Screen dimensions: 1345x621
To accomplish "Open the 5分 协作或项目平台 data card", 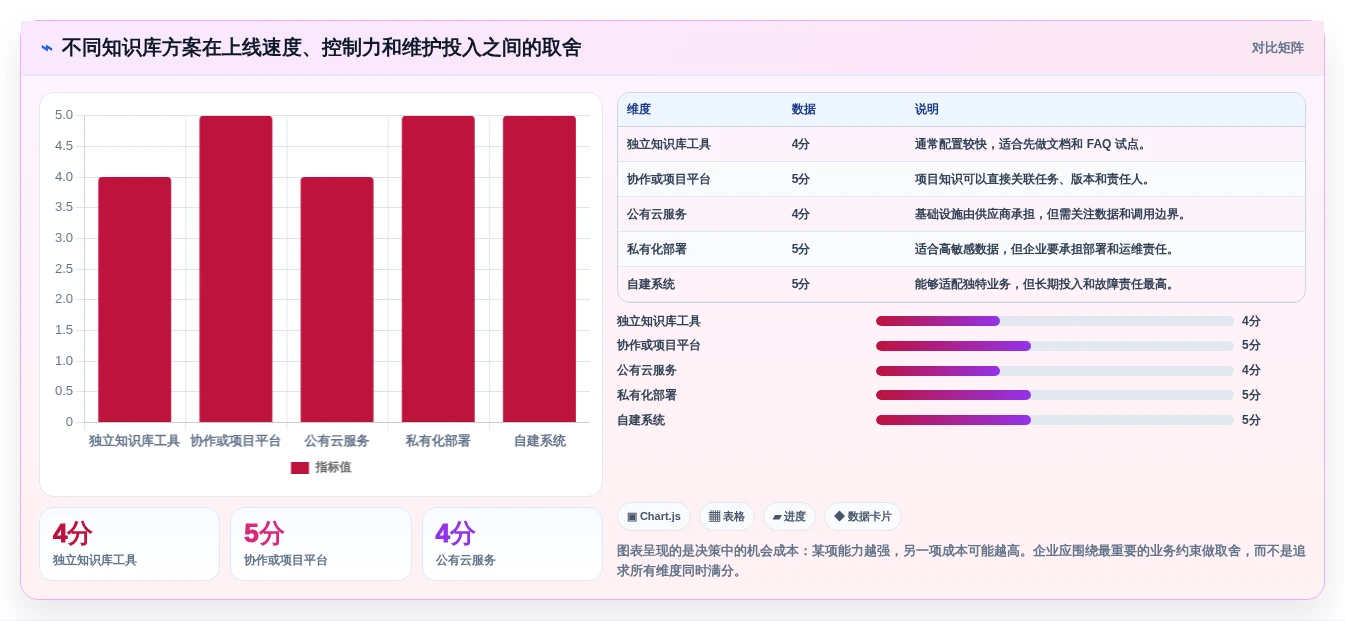I will pyautogui.click(x=321, y=544).
